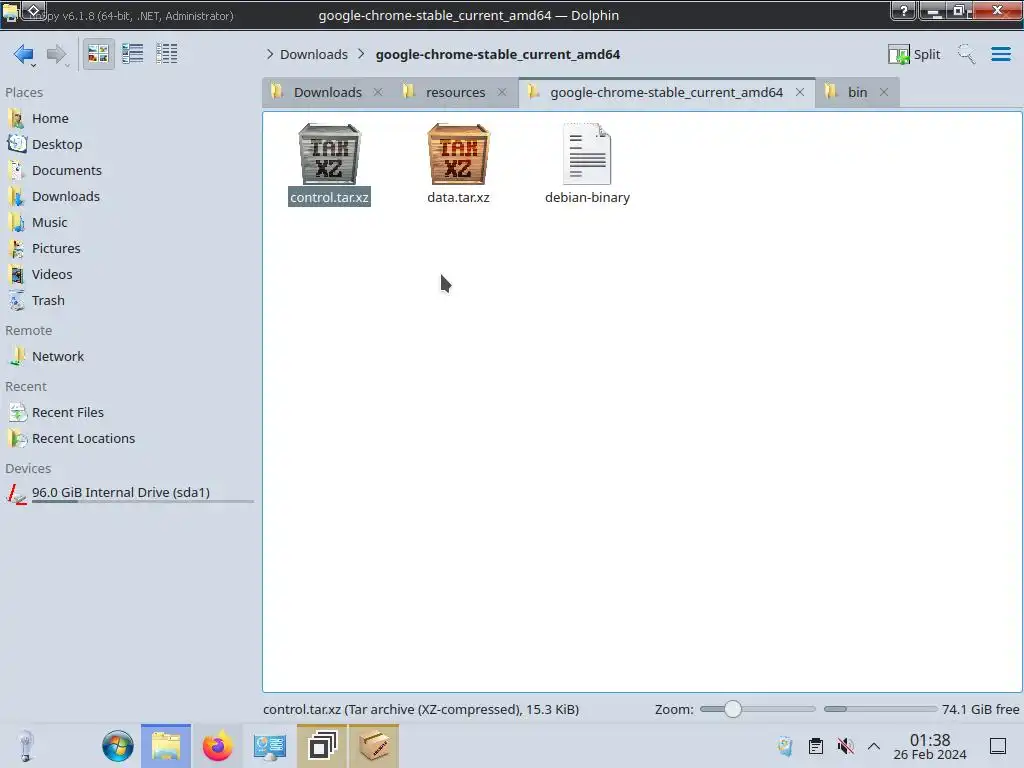Click the Home folder icon in sidebar
1024x768 pixels.
16,118
